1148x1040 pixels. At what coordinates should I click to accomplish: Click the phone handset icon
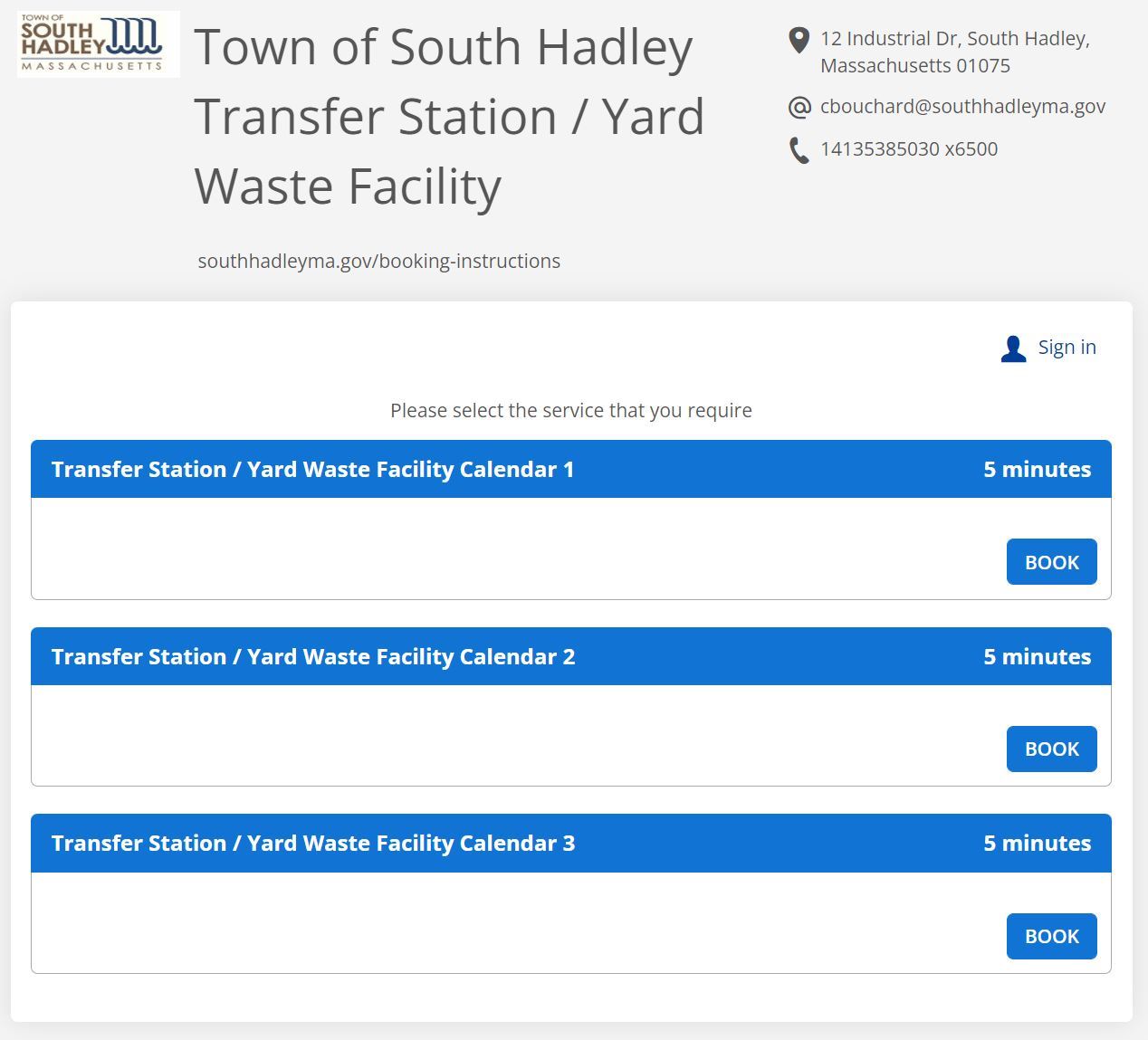point(799,150)
